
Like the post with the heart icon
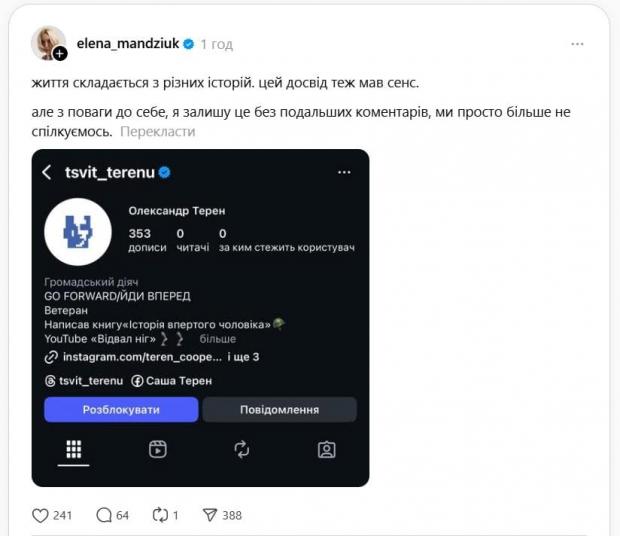[41, 515]
